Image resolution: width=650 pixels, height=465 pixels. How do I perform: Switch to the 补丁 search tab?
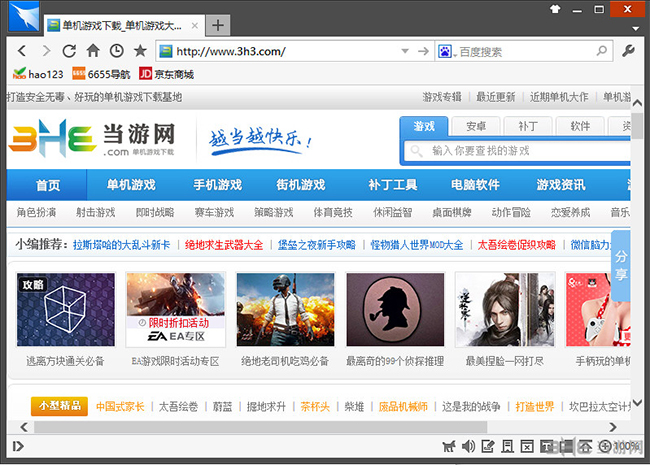pyautogui.click(x=528, y=126)
